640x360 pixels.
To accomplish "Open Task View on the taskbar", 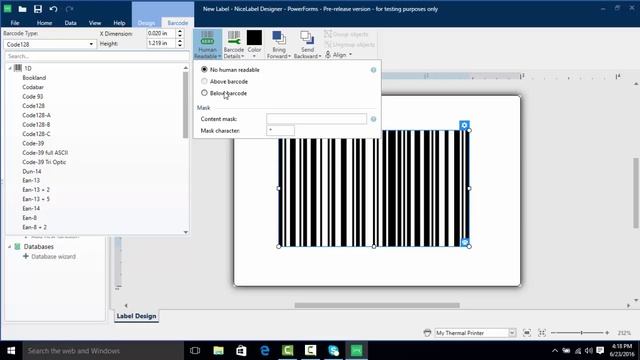I will point(195,350).
